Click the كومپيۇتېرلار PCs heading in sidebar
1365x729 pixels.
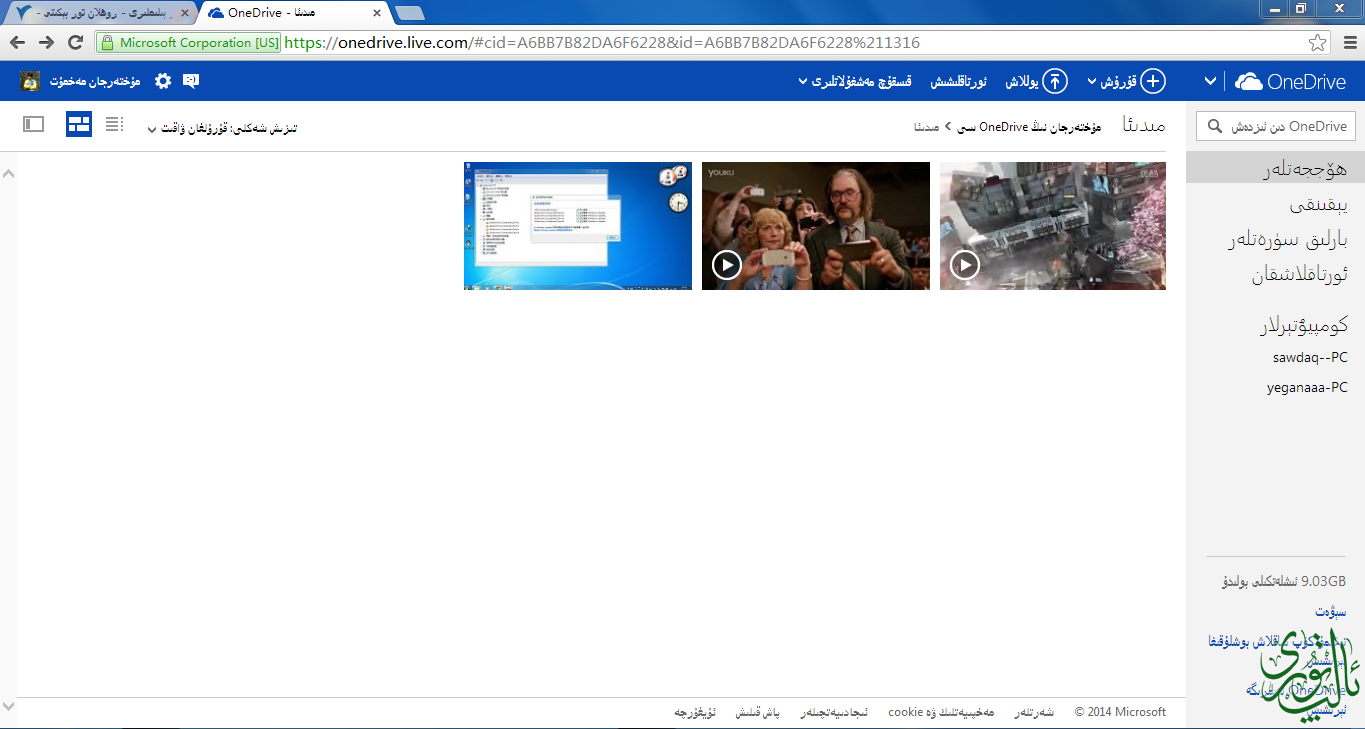pos(1303,325)
